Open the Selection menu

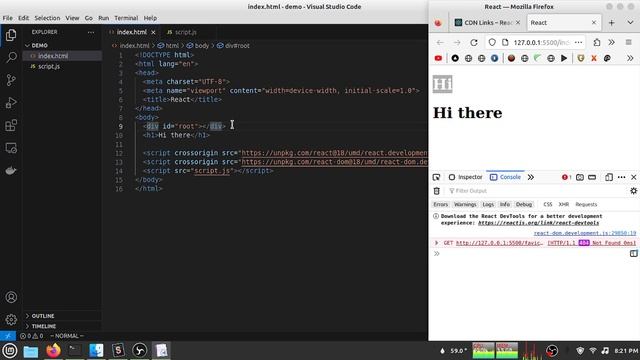click(x=47, y=18)
